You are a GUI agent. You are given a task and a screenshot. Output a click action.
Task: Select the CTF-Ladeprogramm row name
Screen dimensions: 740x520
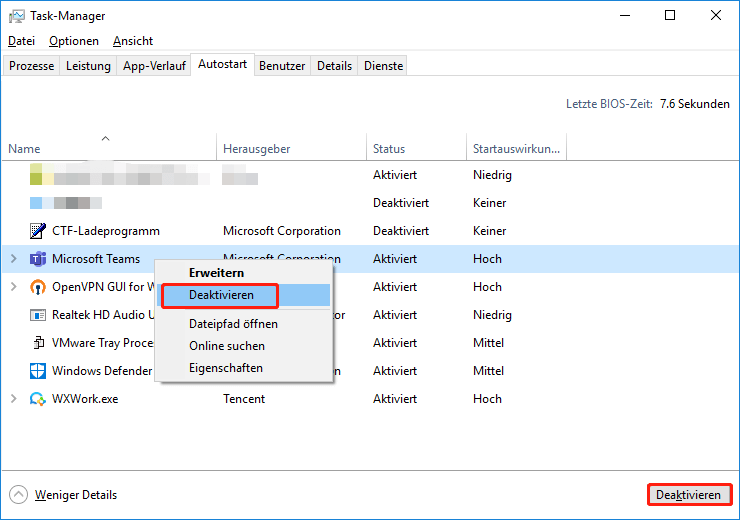coord(106,231)
